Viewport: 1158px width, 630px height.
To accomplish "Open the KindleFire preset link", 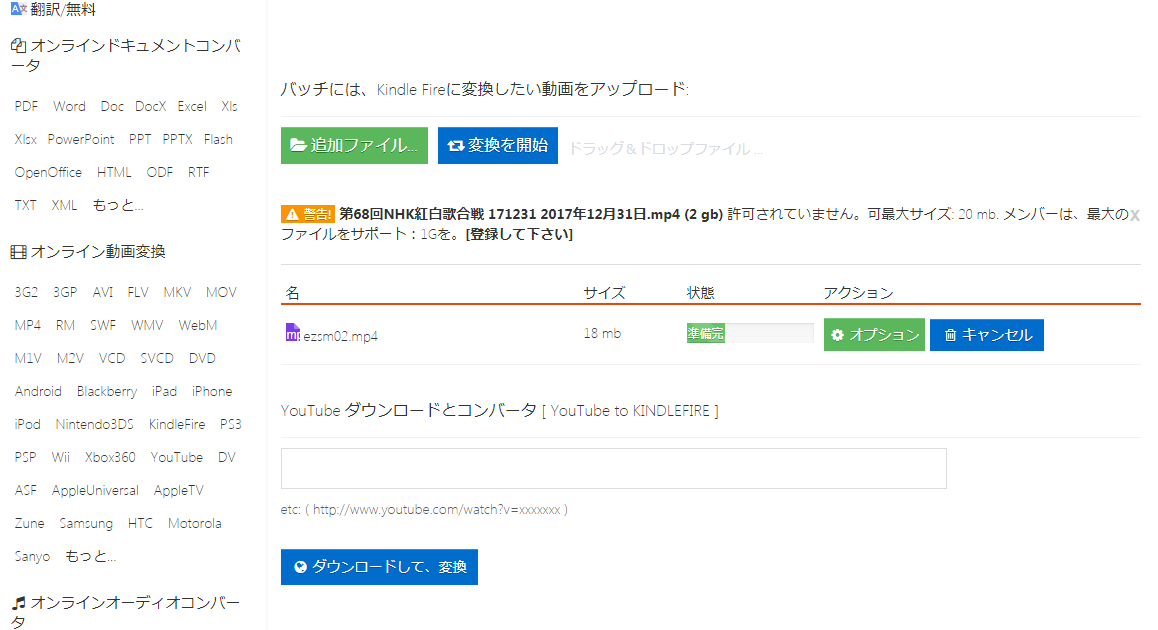I will pos(177,424).
